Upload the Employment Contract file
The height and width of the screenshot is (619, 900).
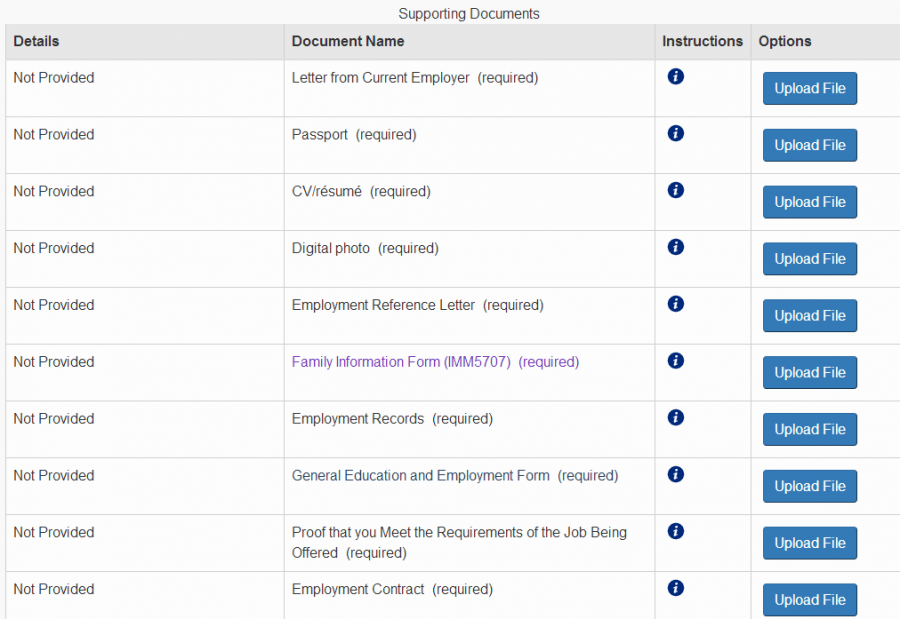coord(809,600)
